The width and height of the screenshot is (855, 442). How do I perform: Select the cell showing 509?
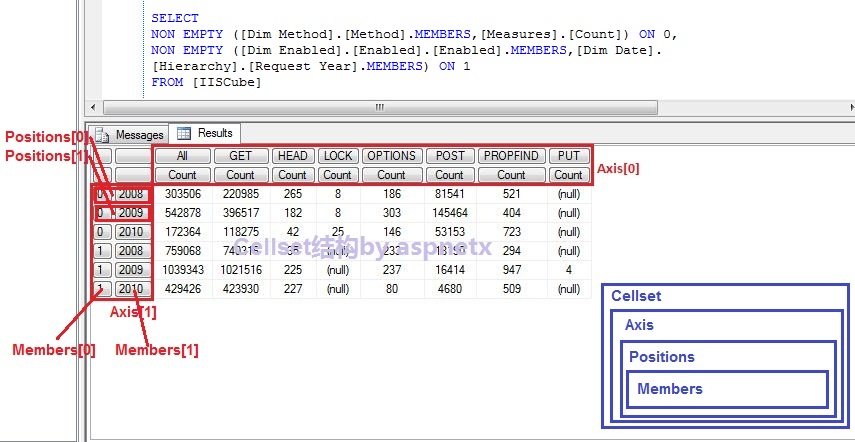tap(511, 289)
